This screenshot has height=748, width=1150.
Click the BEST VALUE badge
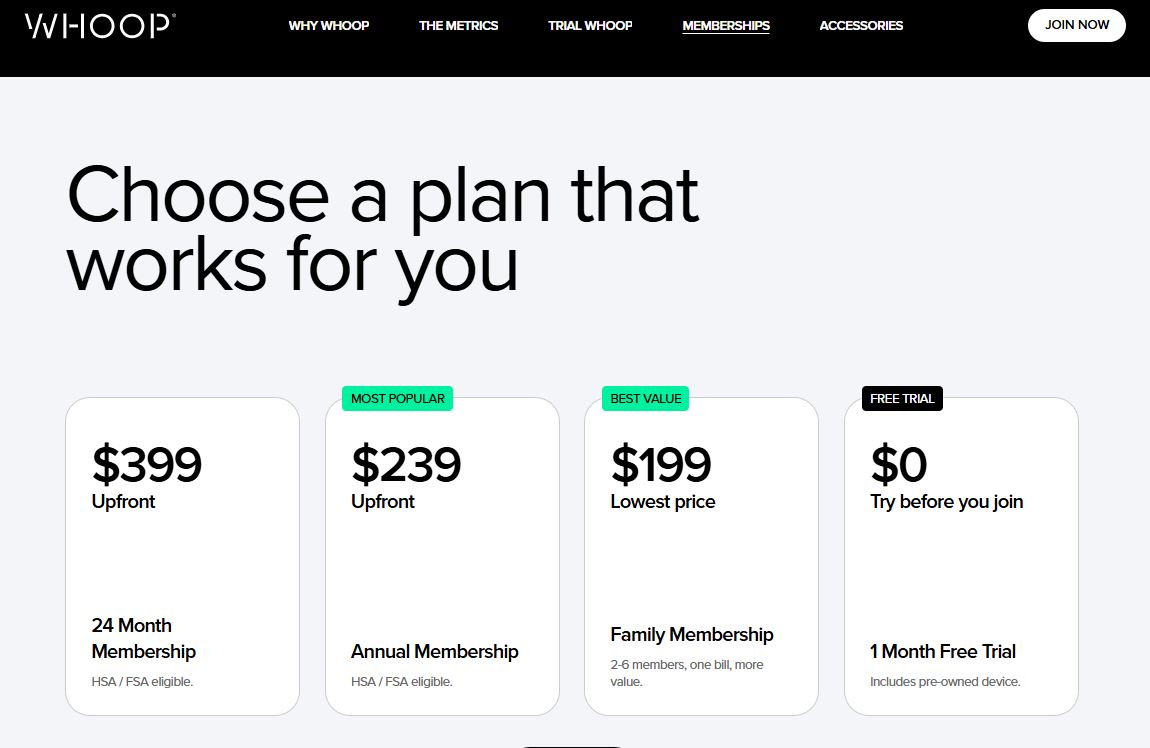pos(644,398)
